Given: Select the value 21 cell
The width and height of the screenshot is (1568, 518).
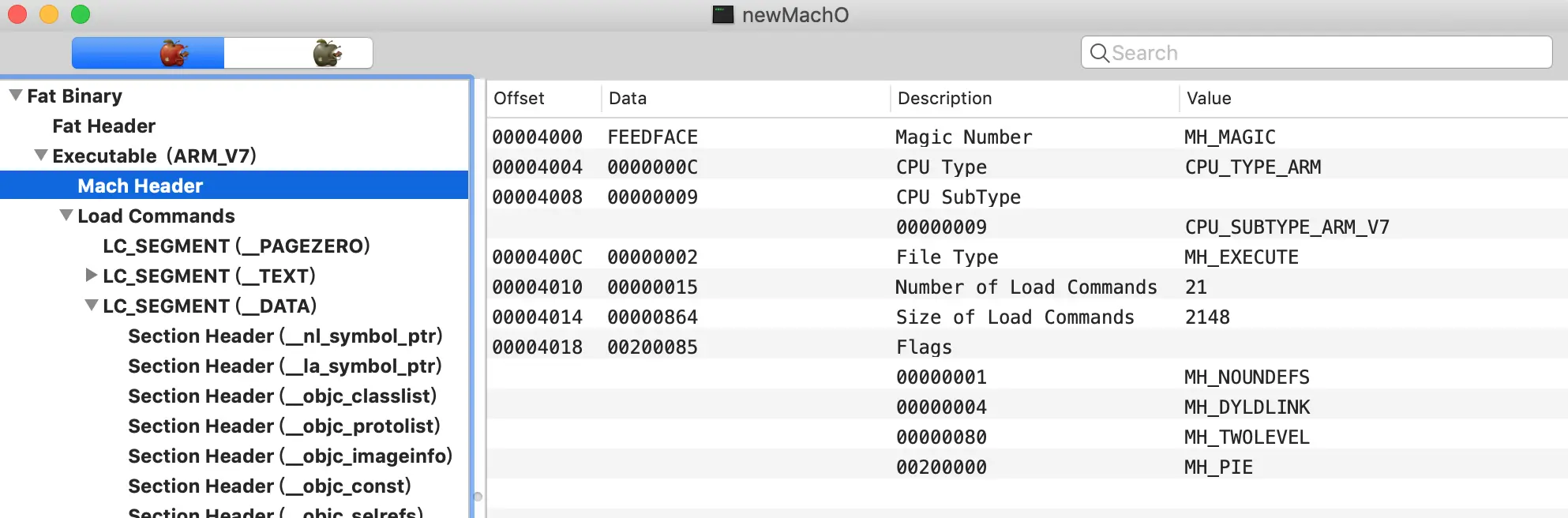Looking at the screenshot, I should 1196,287.
